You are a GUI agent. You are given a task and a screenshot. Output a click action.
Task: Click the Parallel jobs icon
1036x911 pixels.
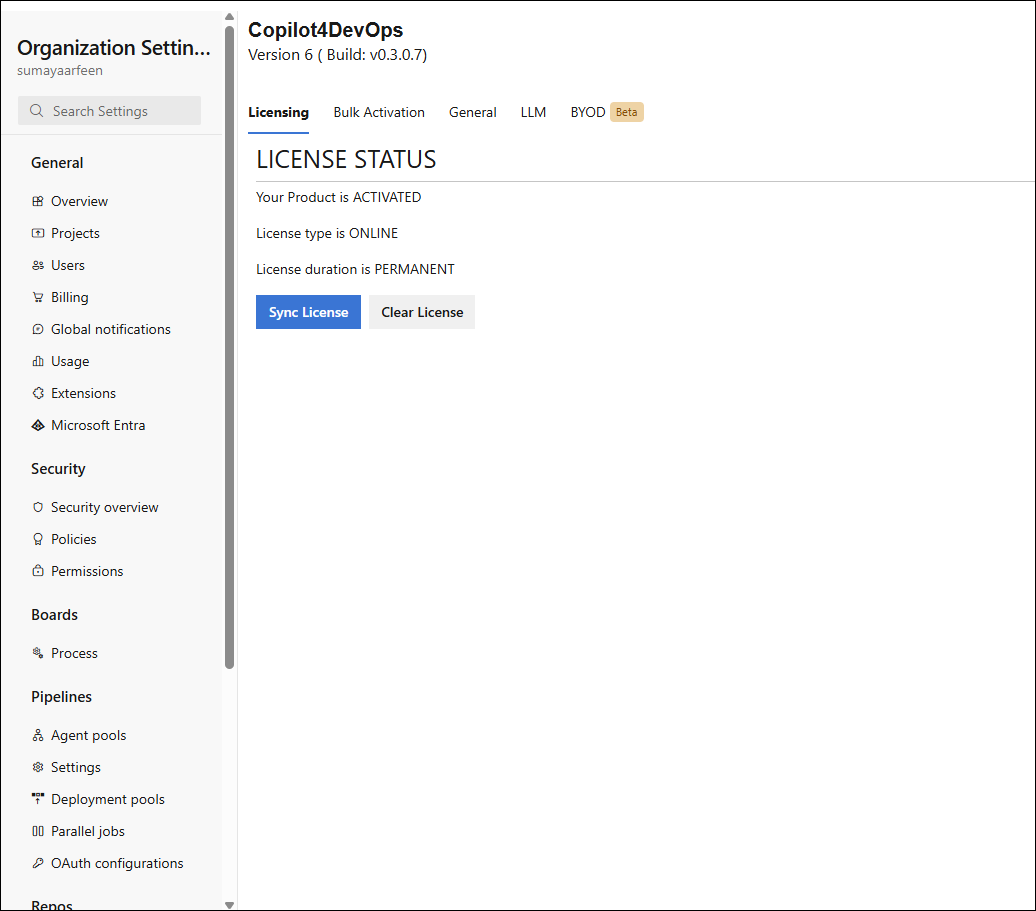point(38,831)
